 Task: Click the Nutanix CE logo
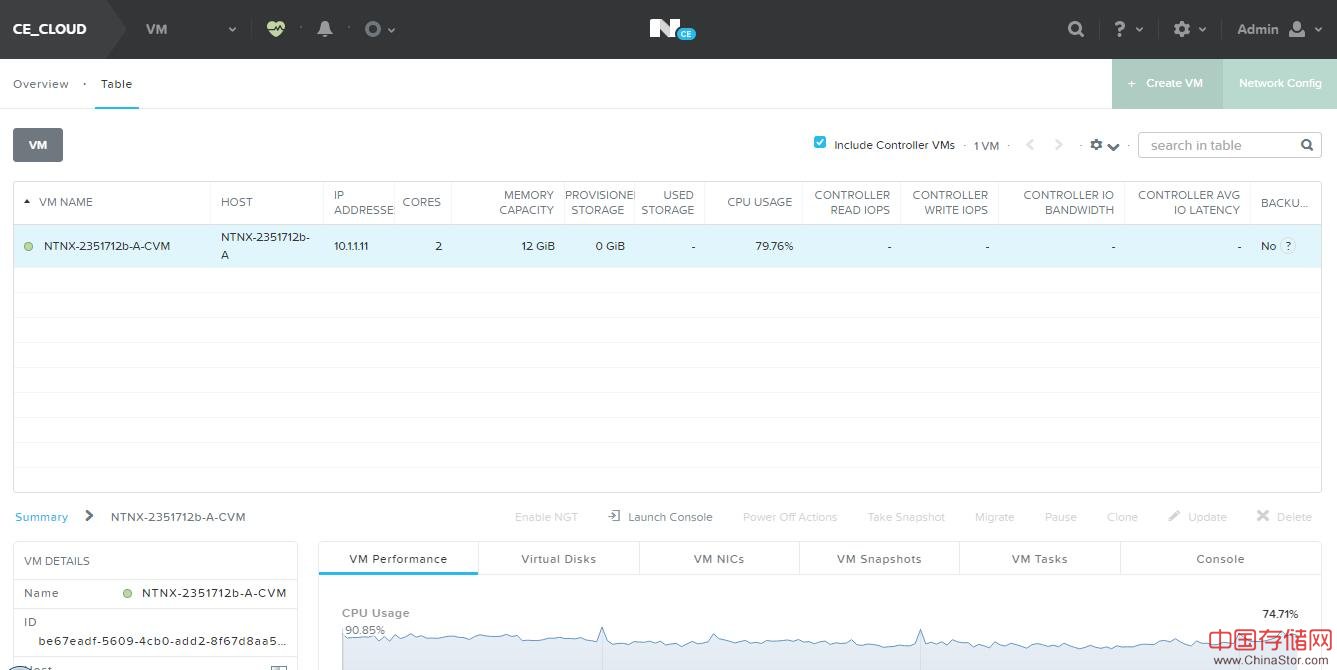(670, 29)
